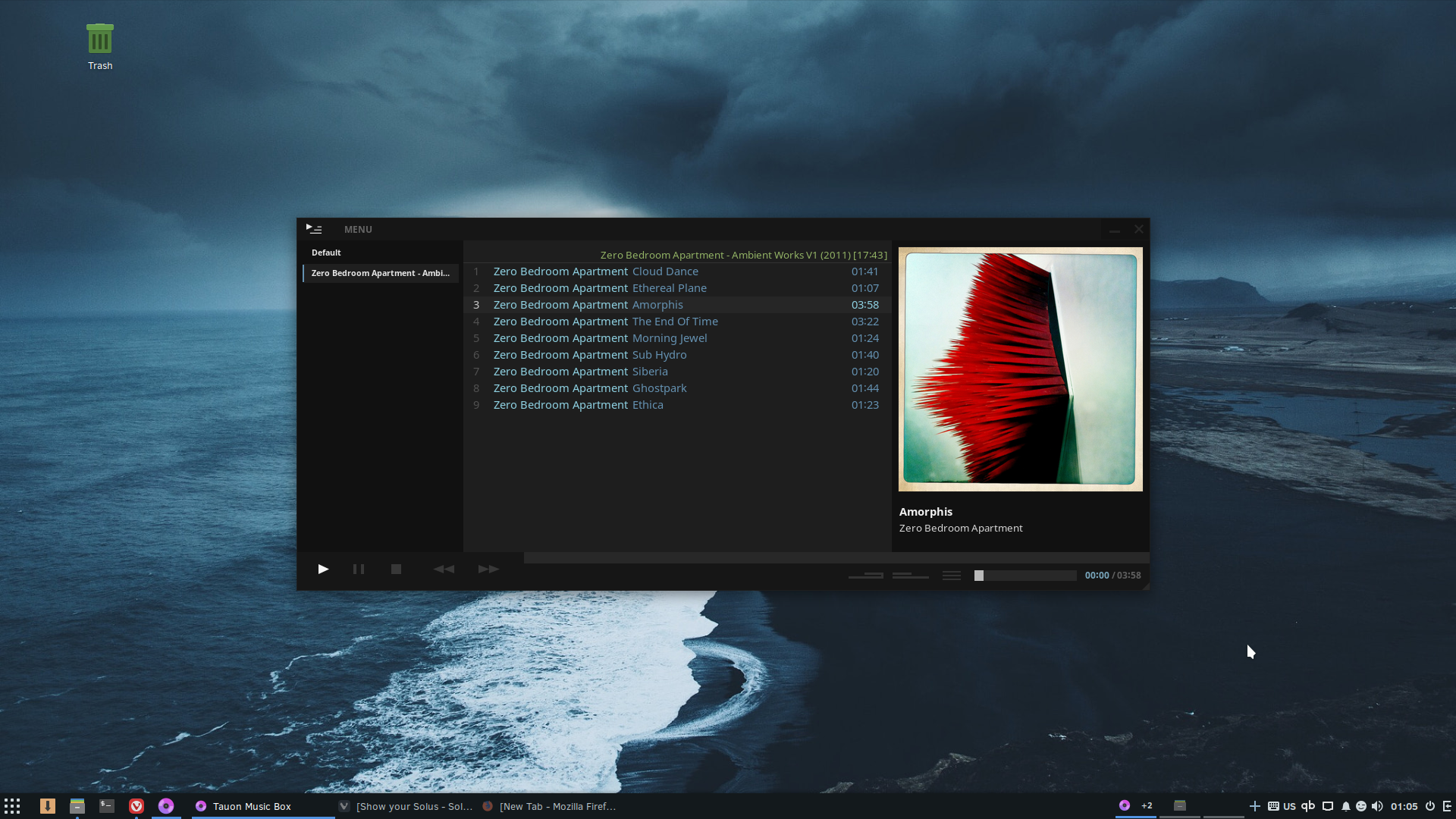Toggle shuffle/random mode icon

(x=910, y=576)
